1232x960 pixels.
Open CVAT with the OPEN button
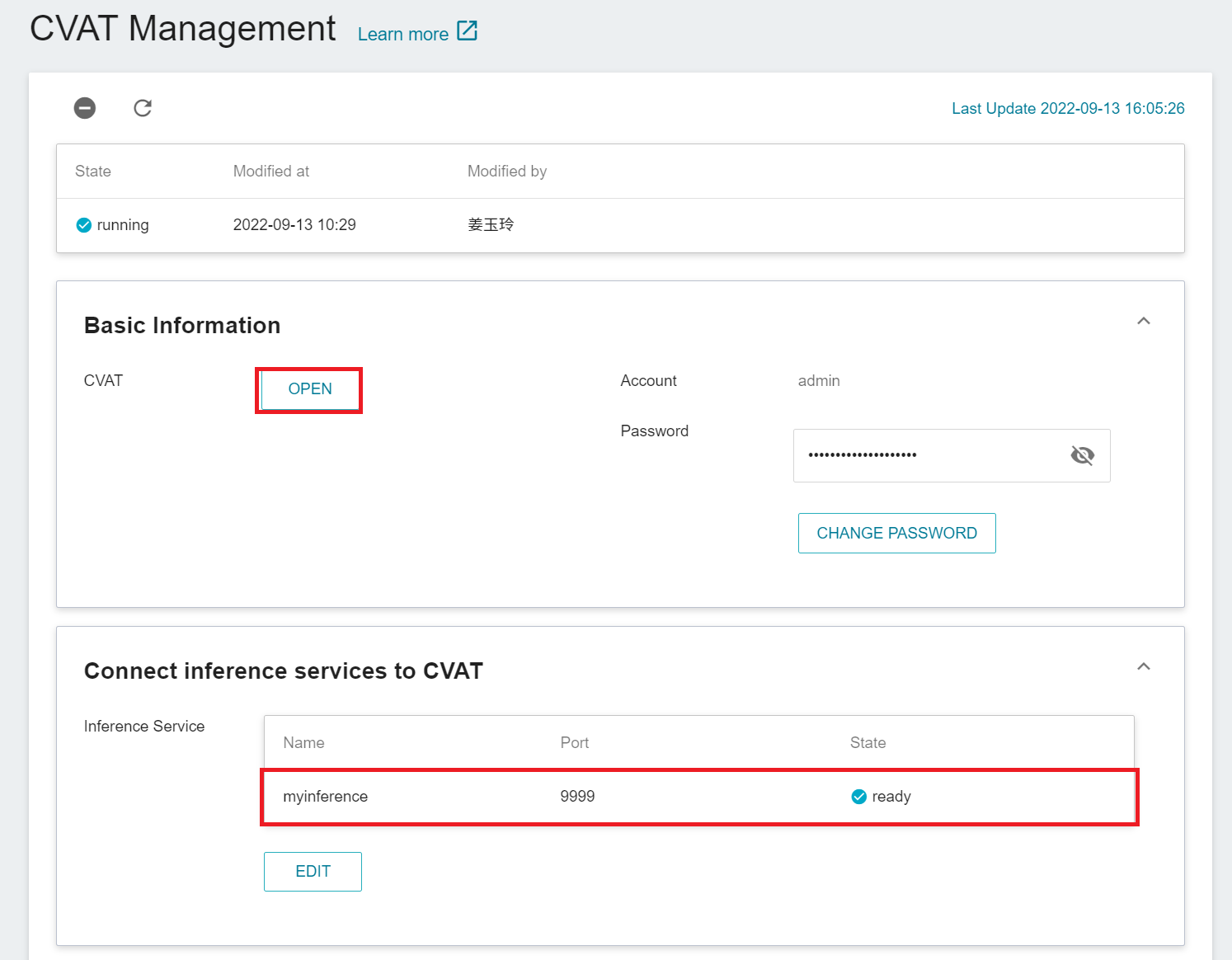310,389
